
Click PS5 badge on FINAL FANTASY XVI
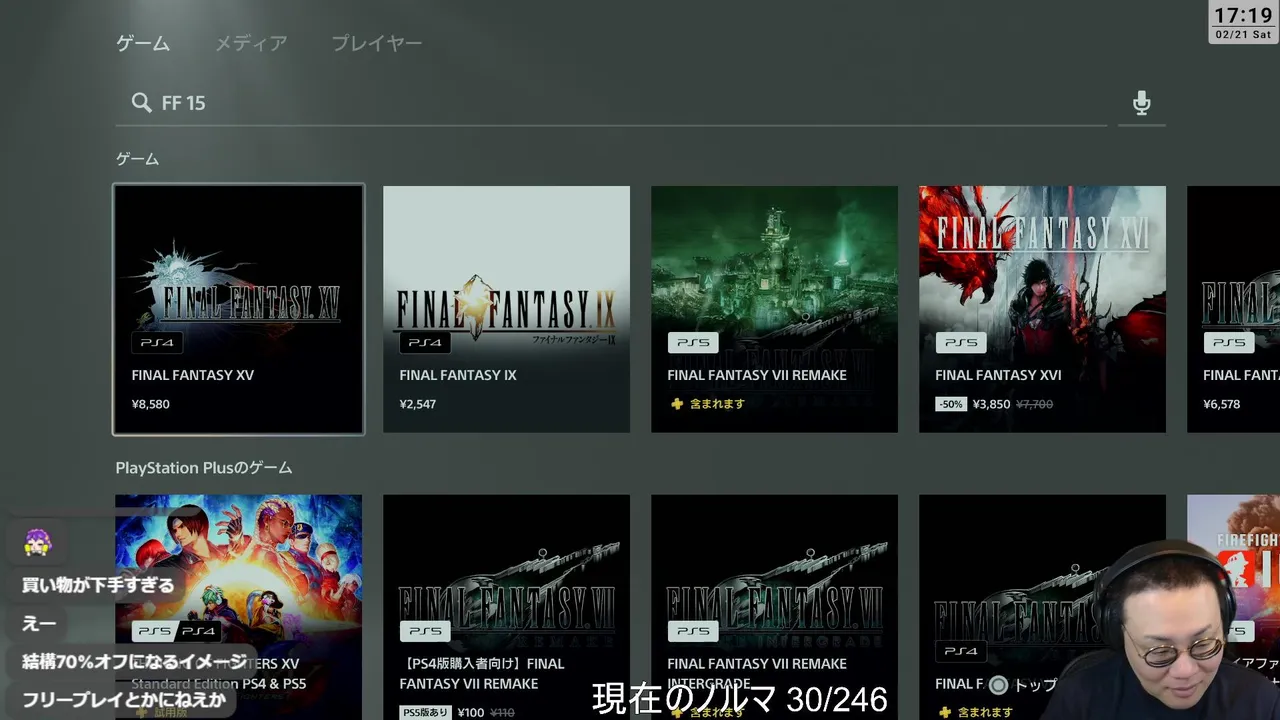coord(961,343)
